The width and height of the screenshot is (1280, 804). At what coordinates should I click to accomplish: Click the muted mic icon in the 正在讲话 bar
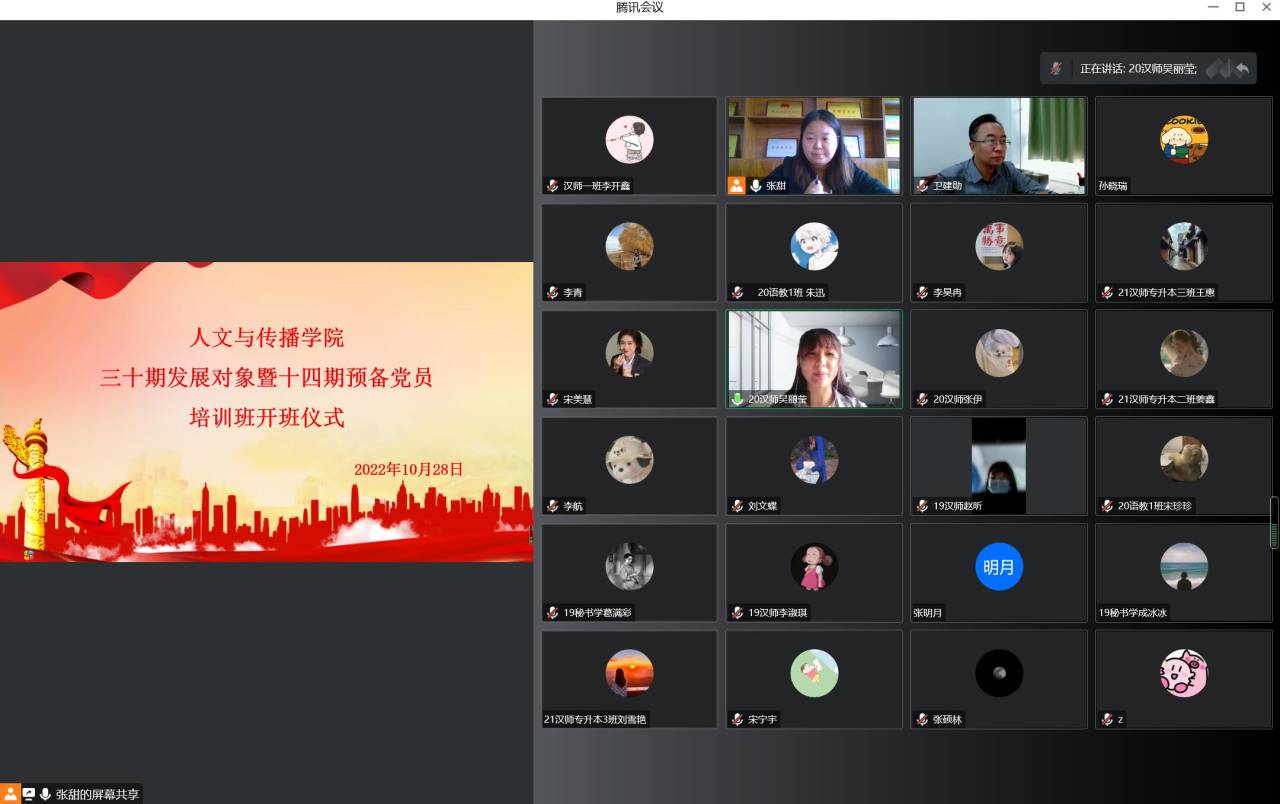tap(1056, 68)
